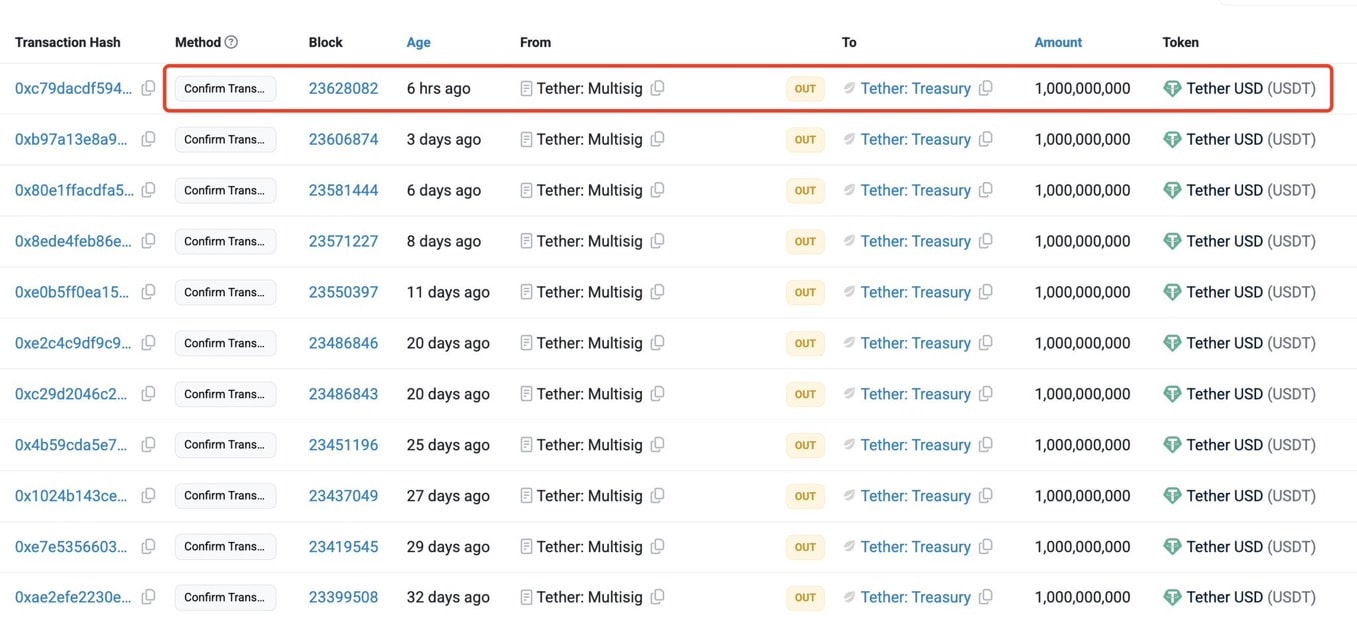
Task: Copy transaction hash 0xae2efe2230e with copy icon
Action: 148,597
